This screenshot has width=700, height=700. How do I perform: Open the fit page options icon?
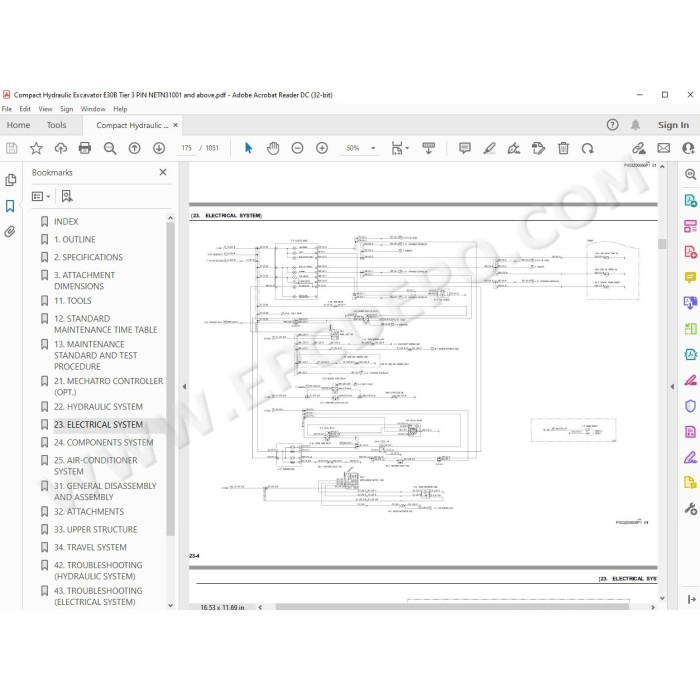(x=399, y=148)
